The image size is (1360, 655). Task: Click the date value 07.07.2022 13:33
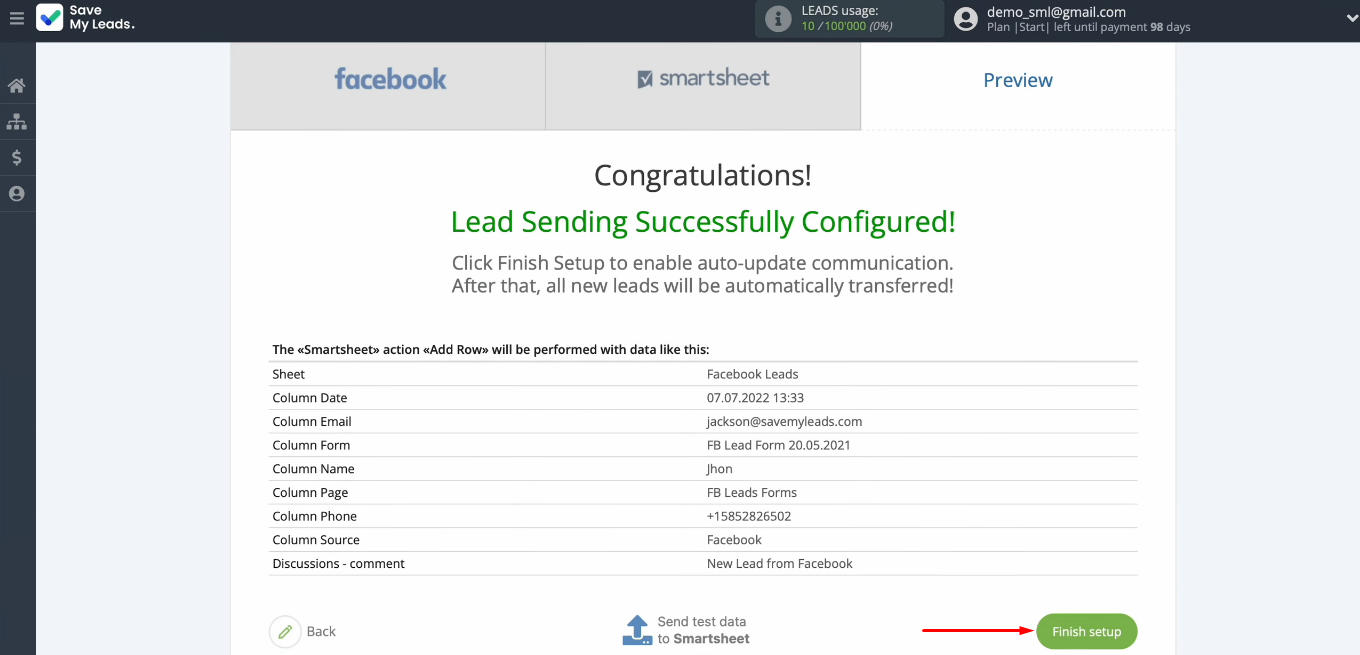click(755, 398)
